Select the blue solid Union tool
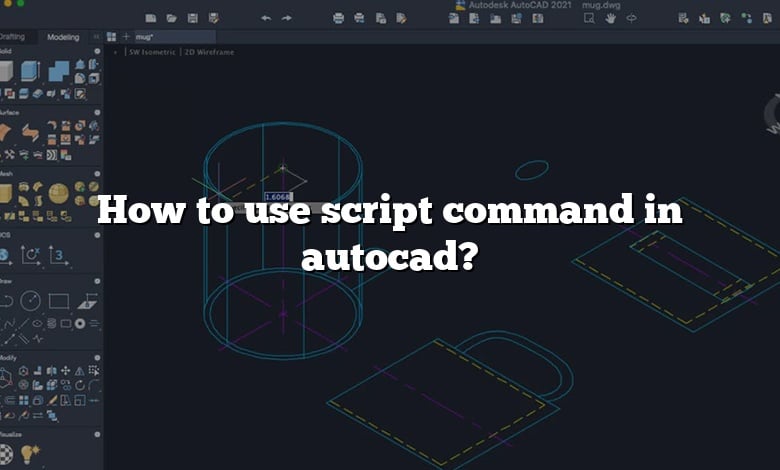The image size is (780, 470). pyautogui.click(x=59, y=71)
